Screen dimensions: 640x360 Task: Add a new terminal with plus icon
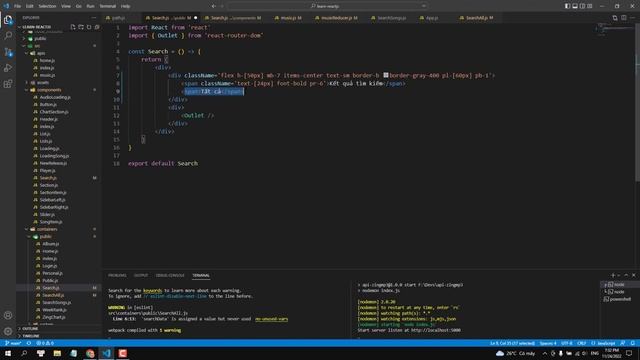[613, 276]
